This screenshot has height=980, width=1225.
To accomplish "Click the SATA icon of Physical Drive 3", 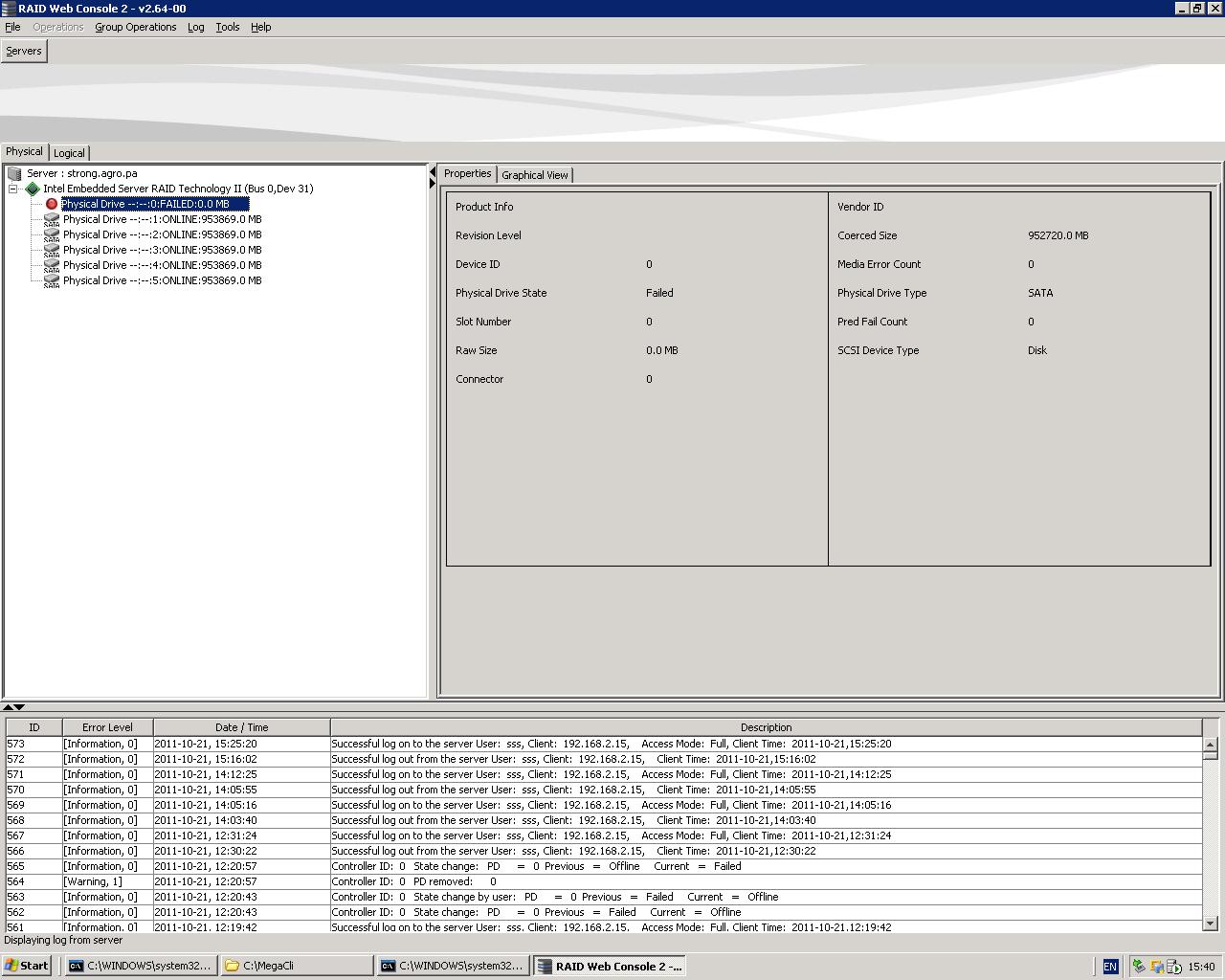I will 52,250.
